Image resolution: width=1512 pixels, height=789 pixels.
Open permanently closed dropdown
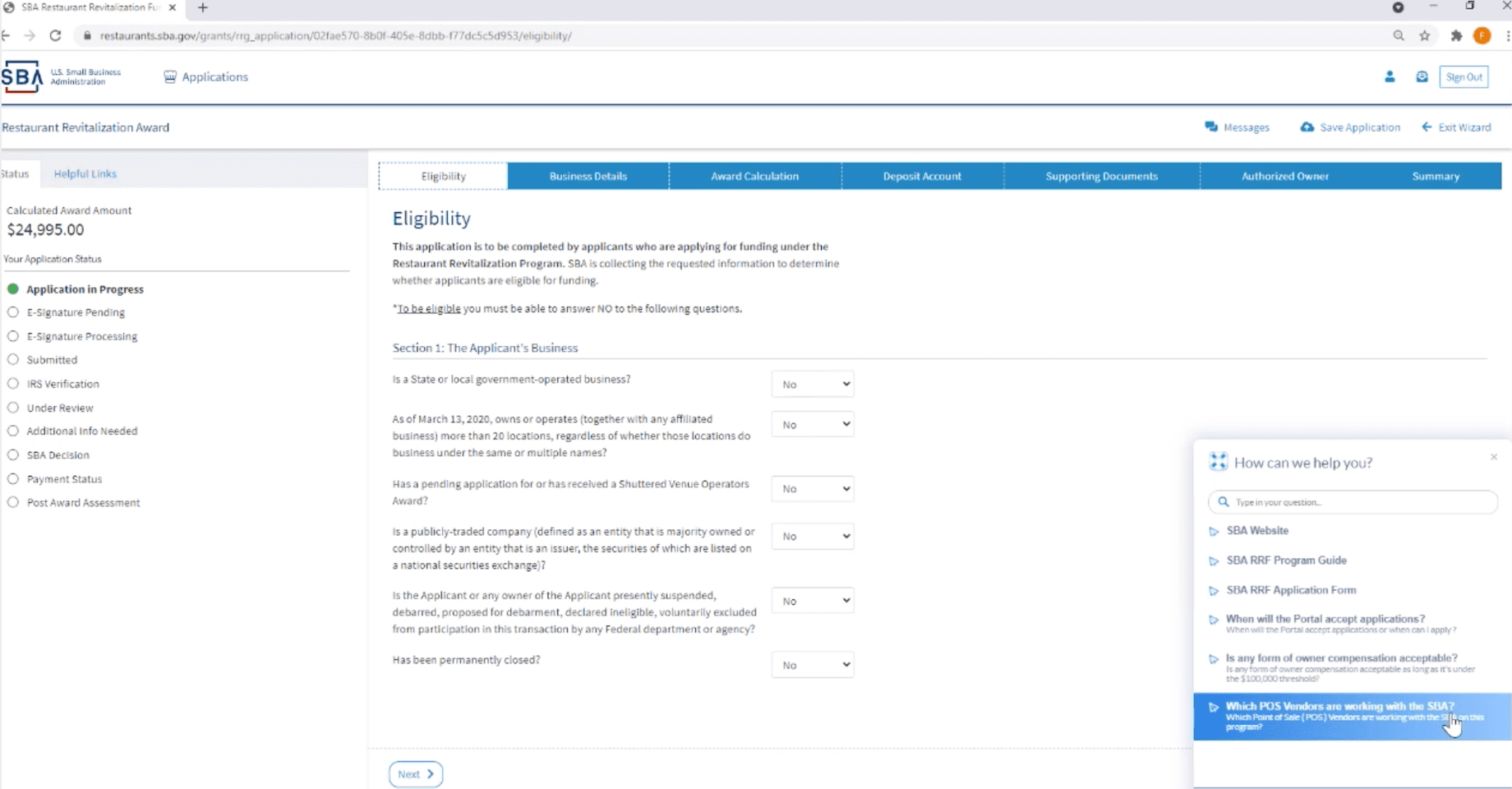[x=813, y=665]
